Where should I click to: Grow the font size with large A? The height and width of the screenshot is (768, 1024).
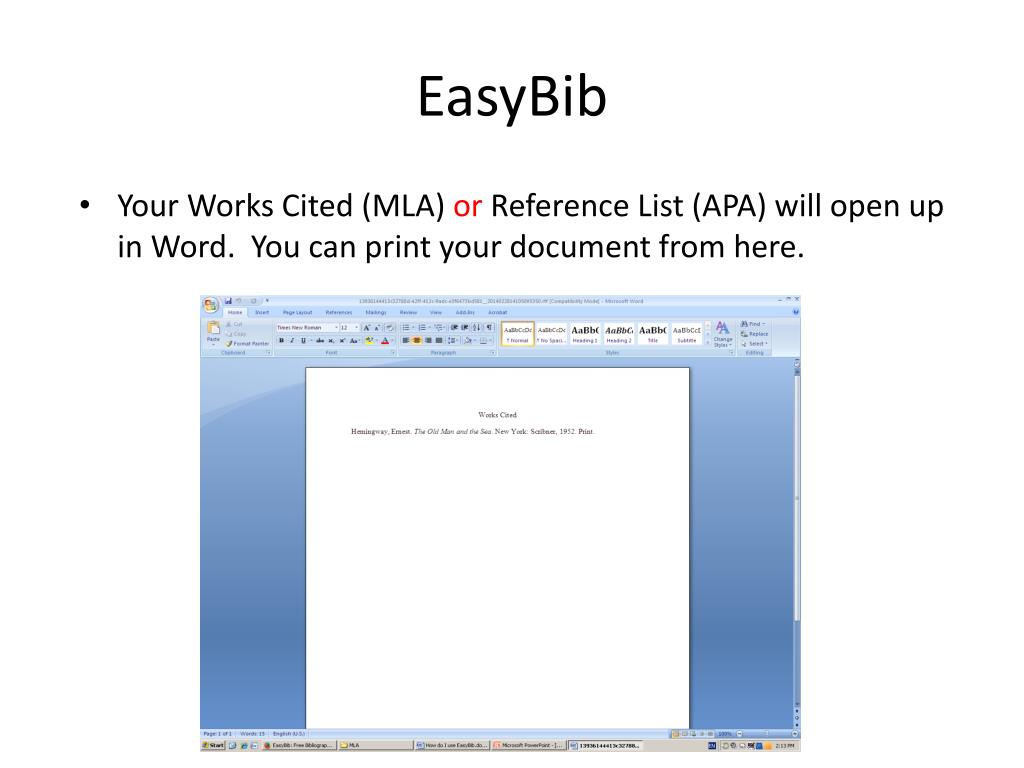pos(366,328)
